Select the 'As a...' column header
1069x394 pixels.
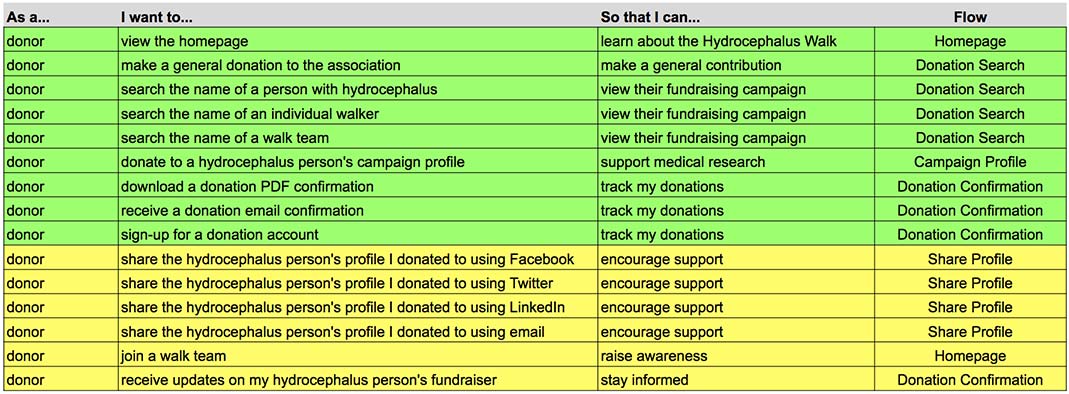[x=61, y=18]
